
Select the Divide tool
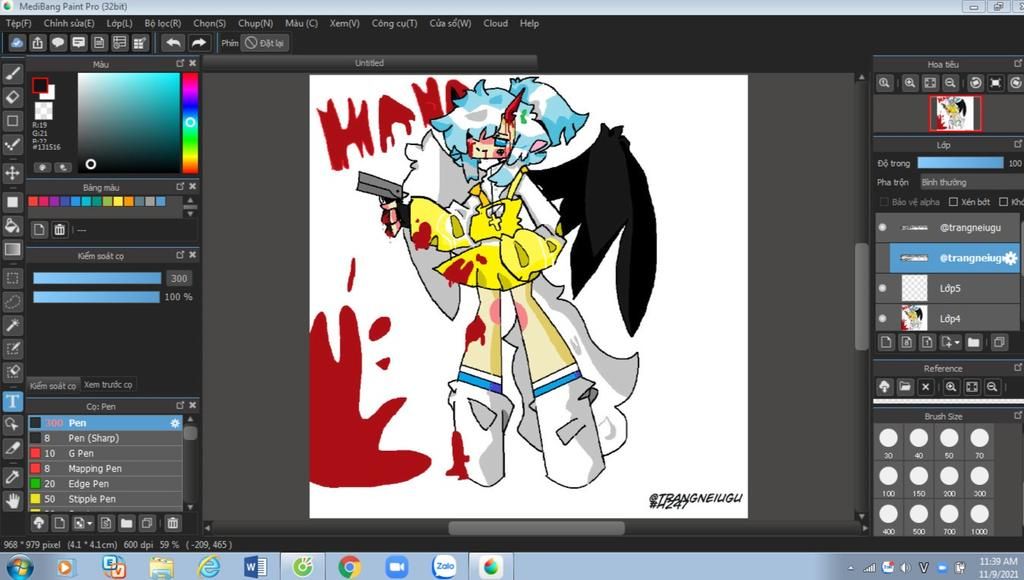12,448
